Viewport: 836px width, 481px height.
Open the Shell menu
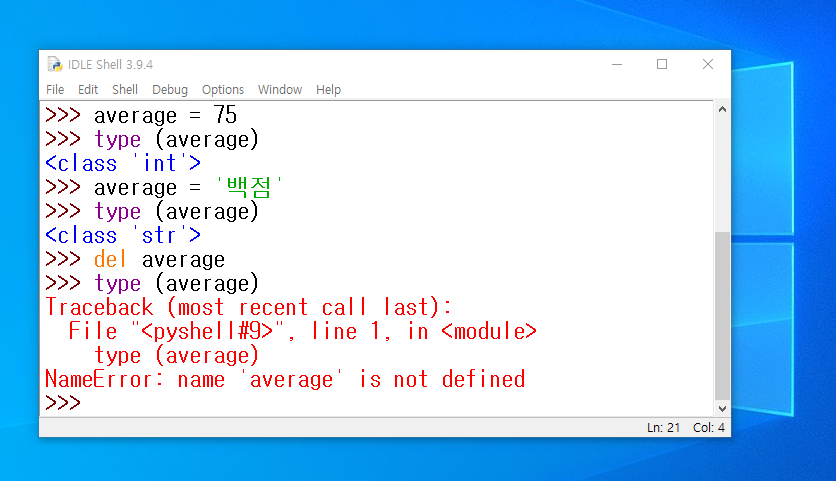(125, 90)
